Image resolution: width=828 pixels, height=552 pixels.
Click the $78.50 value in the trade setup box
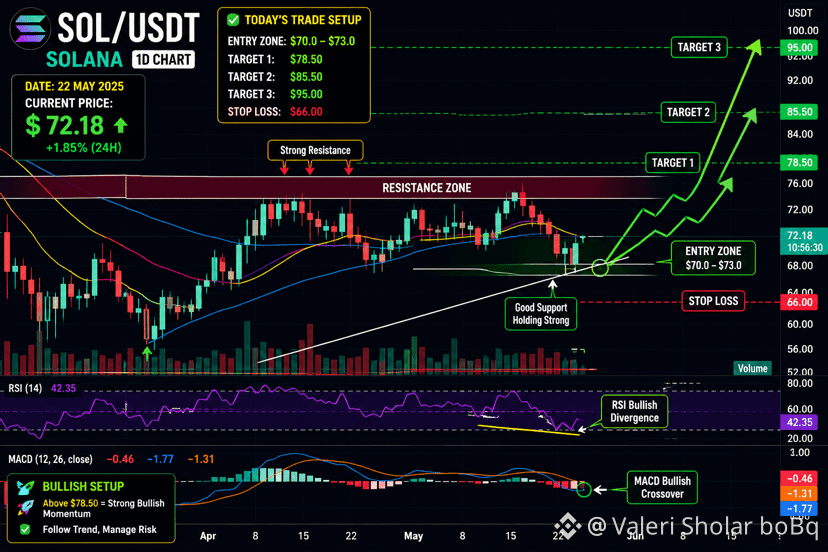tap(306, 59)
